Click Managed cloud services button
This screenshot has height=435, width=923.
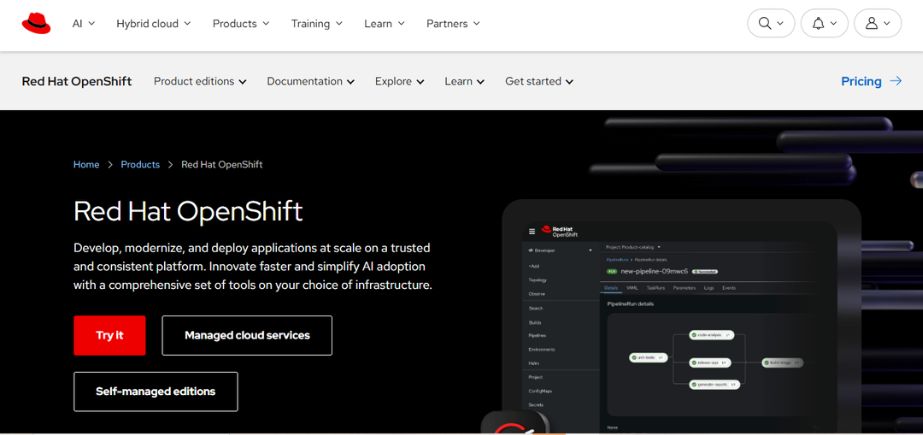246,335
